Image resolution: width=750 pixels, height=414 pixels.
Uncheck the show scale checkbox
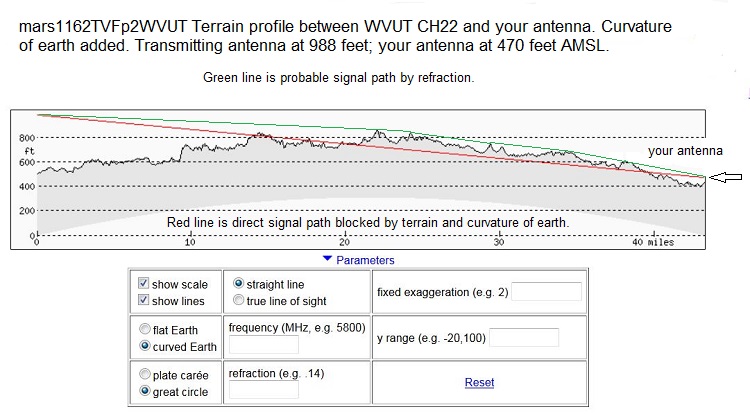[x=143, y=285]
